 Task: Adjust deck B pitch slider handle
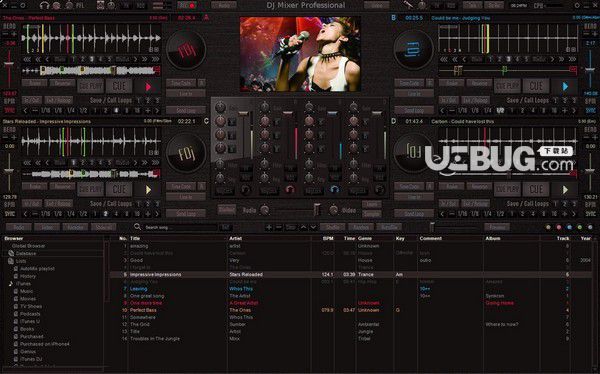590,69
